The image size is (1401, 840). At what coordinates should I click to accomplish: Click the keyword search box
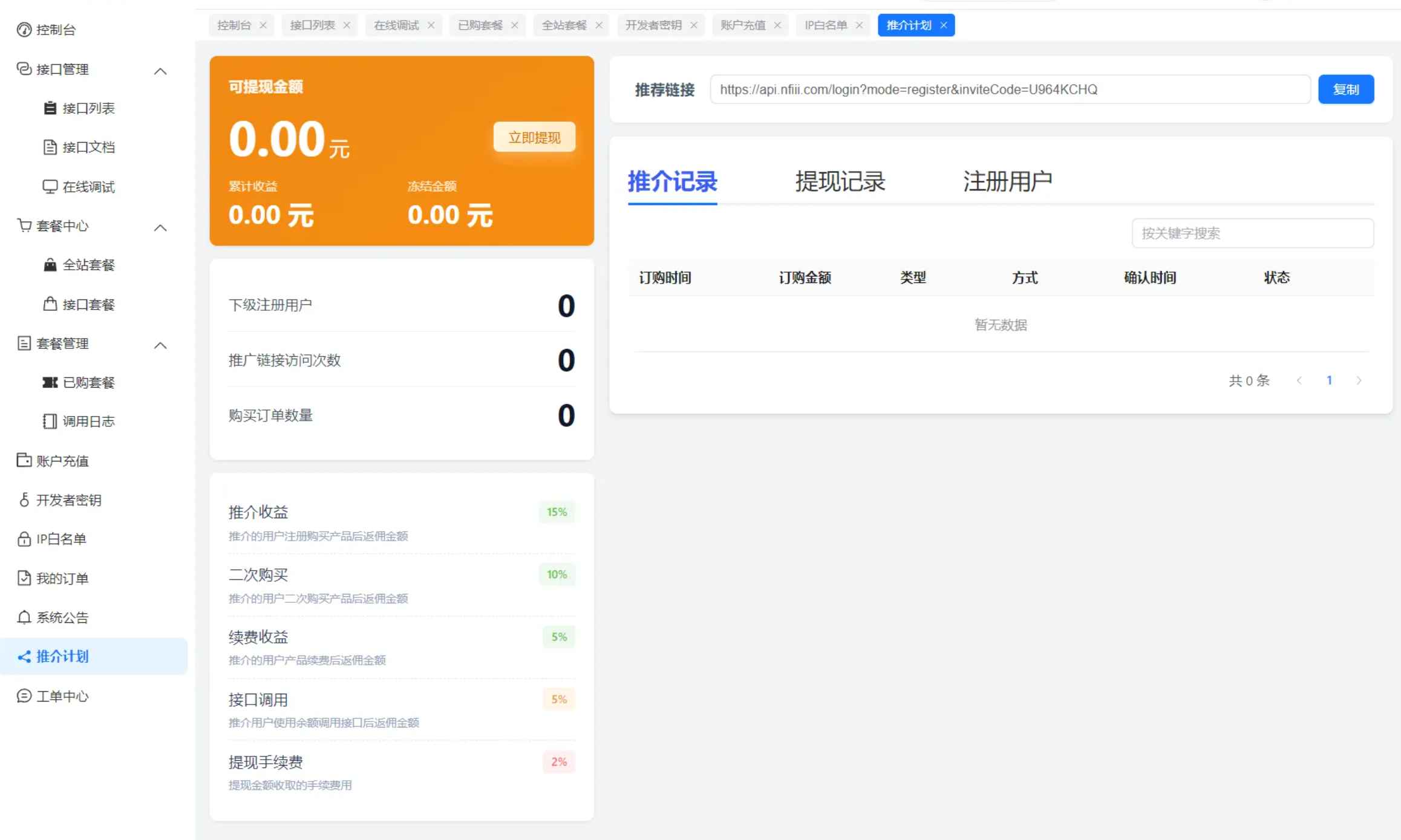(1253, 233)
